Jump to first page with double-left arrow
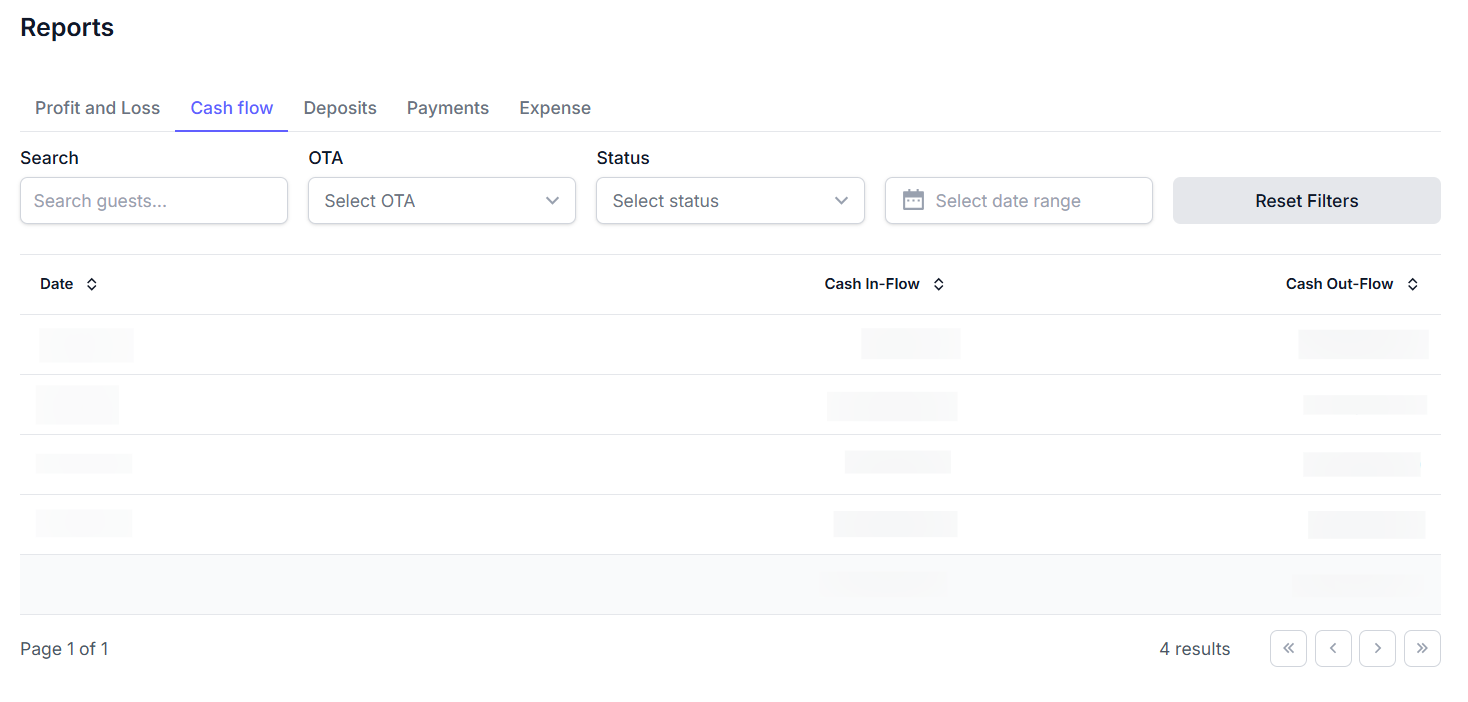This screenshot has height=702, width=1468. (x=1288, y=649)
